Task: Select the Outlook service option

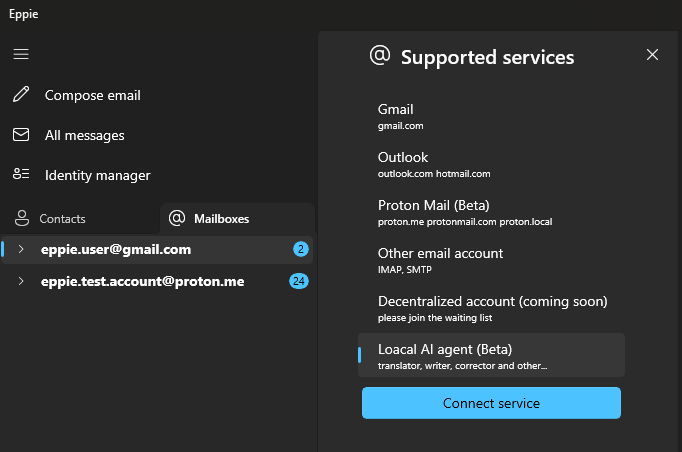Action: [491, 165]
